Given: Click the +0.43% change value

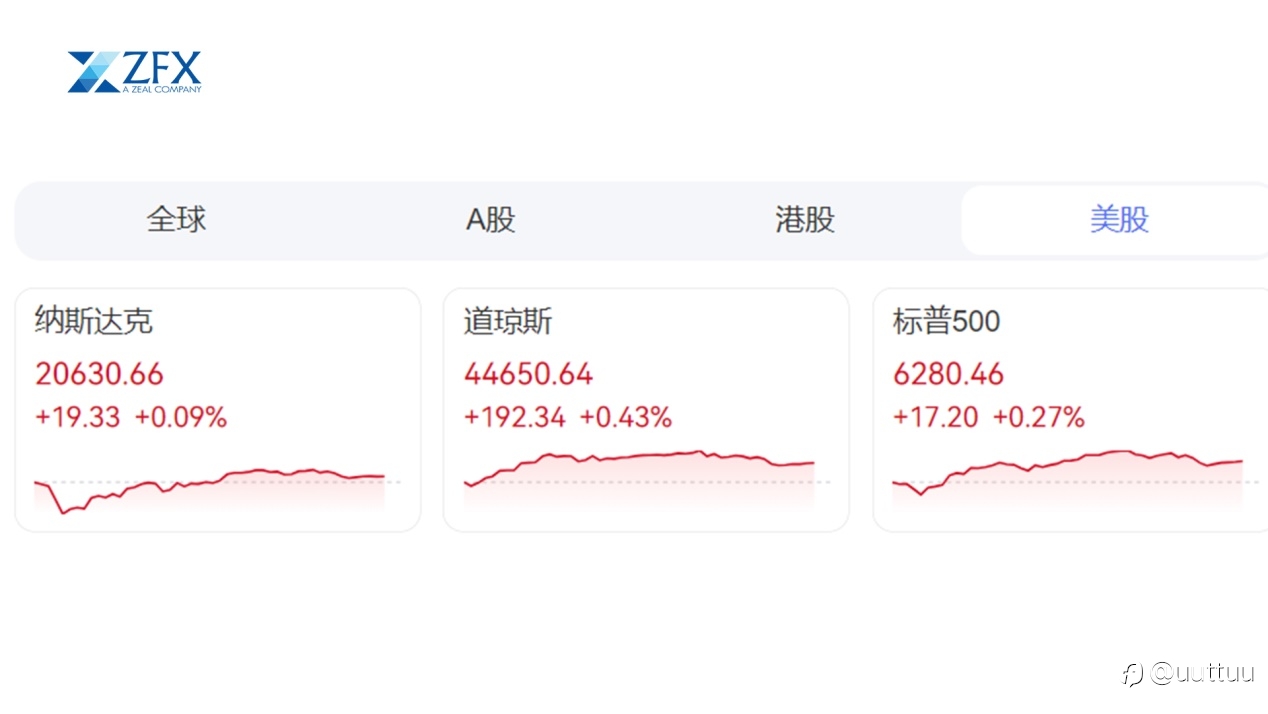Looking at the screenshot, I should 626,417.
